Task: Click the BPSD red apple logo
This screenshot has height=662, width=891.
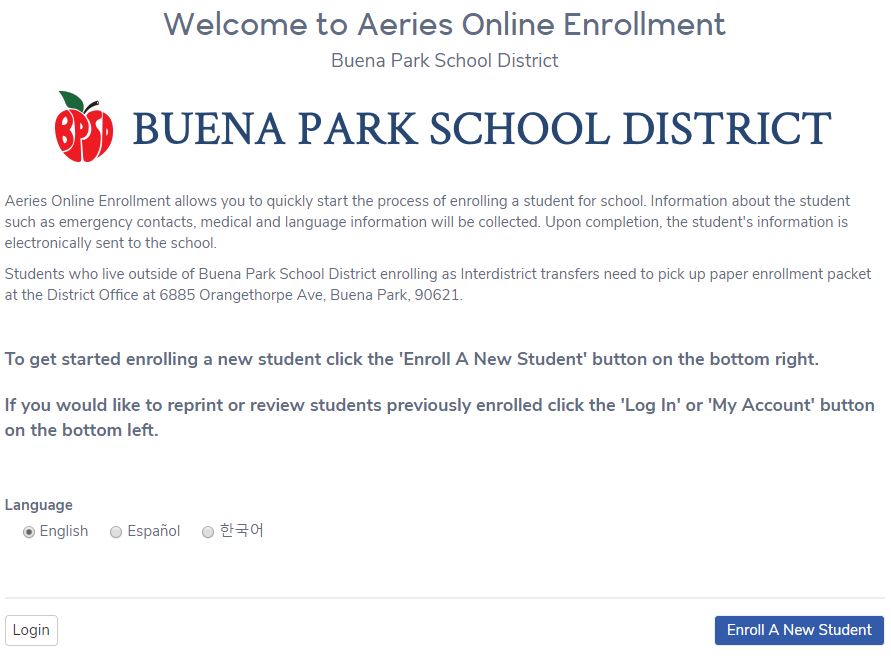Action: click(x=84, y=127)
